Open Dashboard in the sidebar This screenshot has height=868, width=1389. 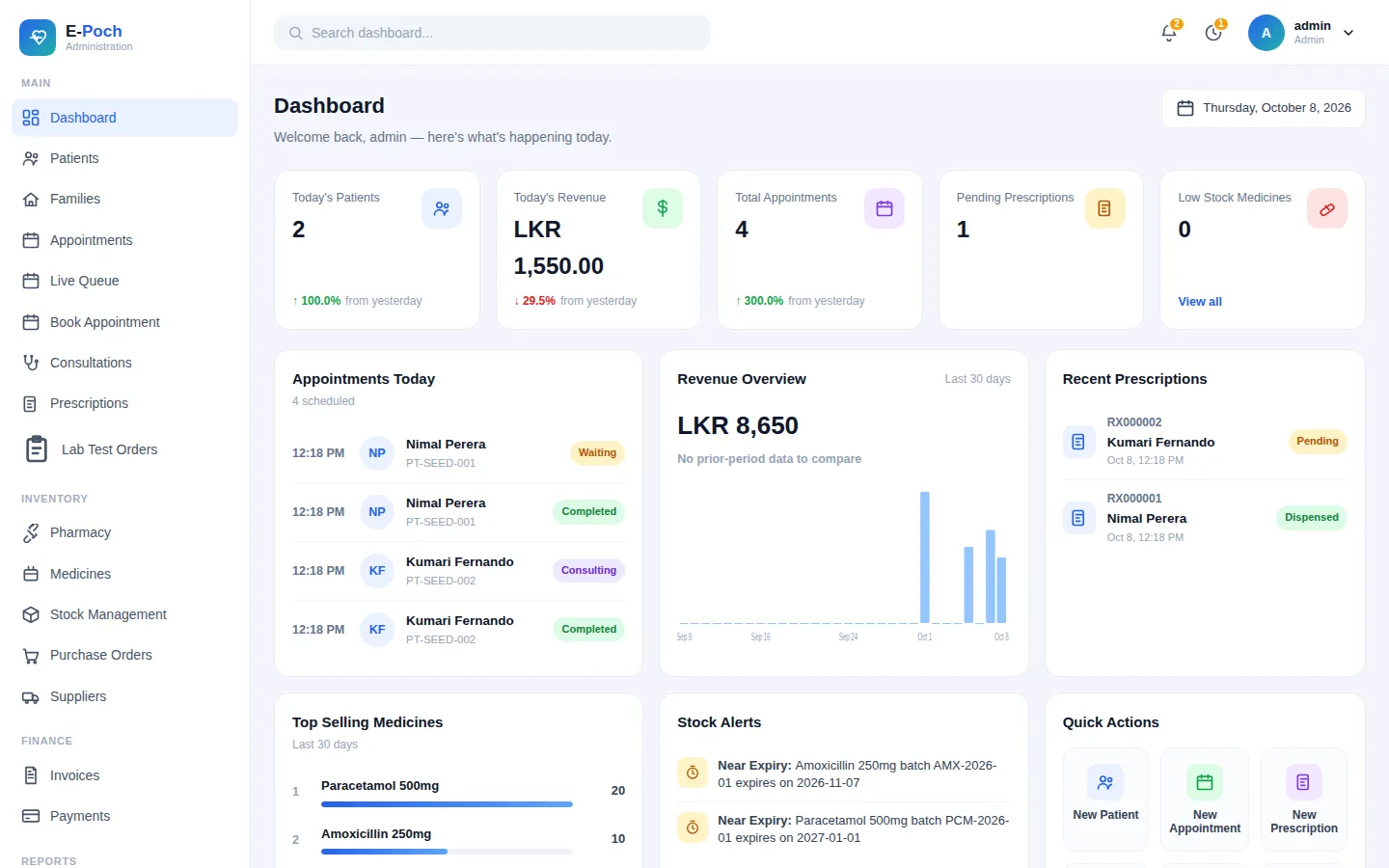click(x=124, y=118)
